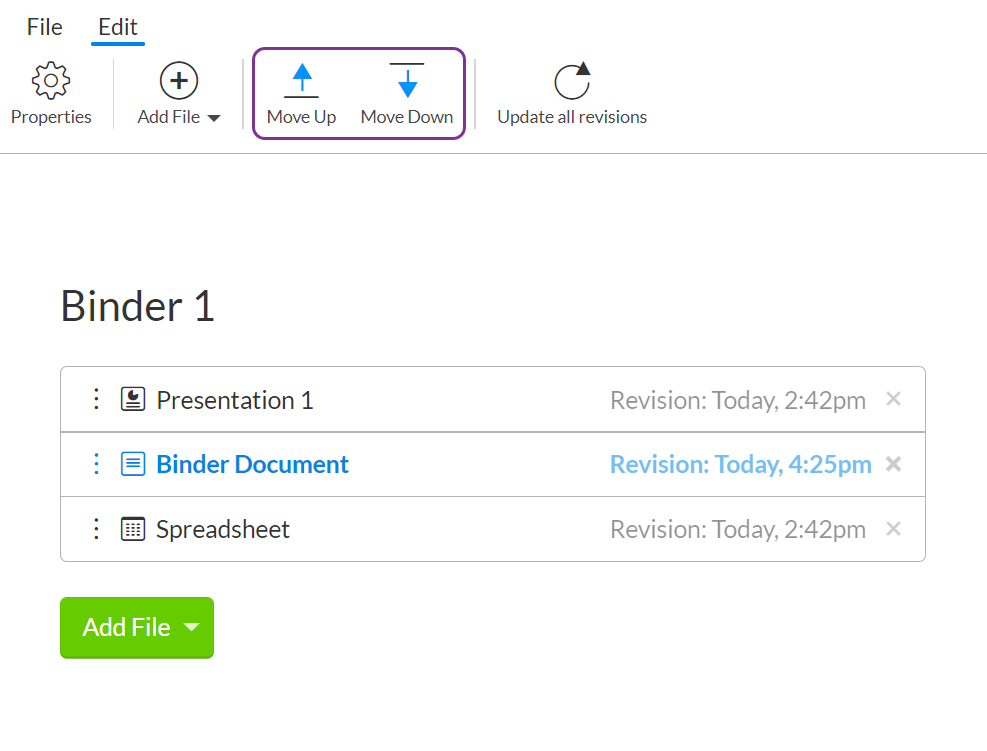Switch to the Edit tab
987x751 pixels.
117,27
